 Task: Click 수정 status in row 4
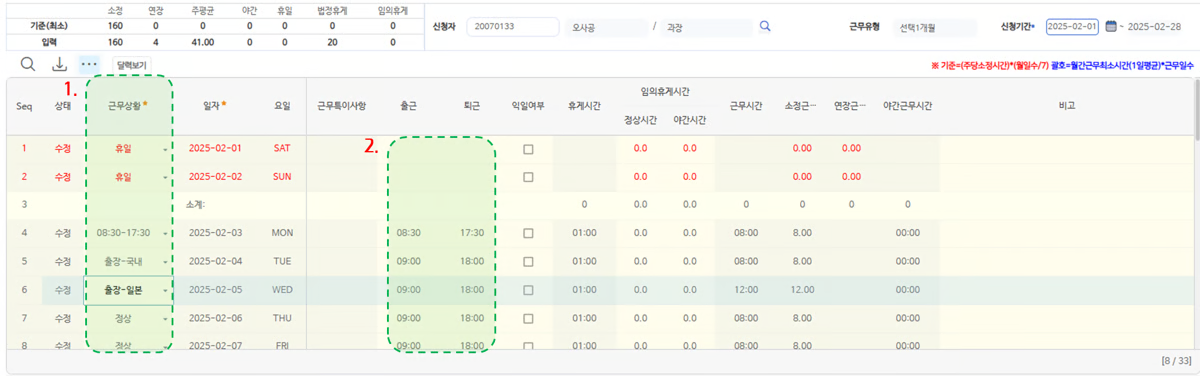(x=63, y=233)
